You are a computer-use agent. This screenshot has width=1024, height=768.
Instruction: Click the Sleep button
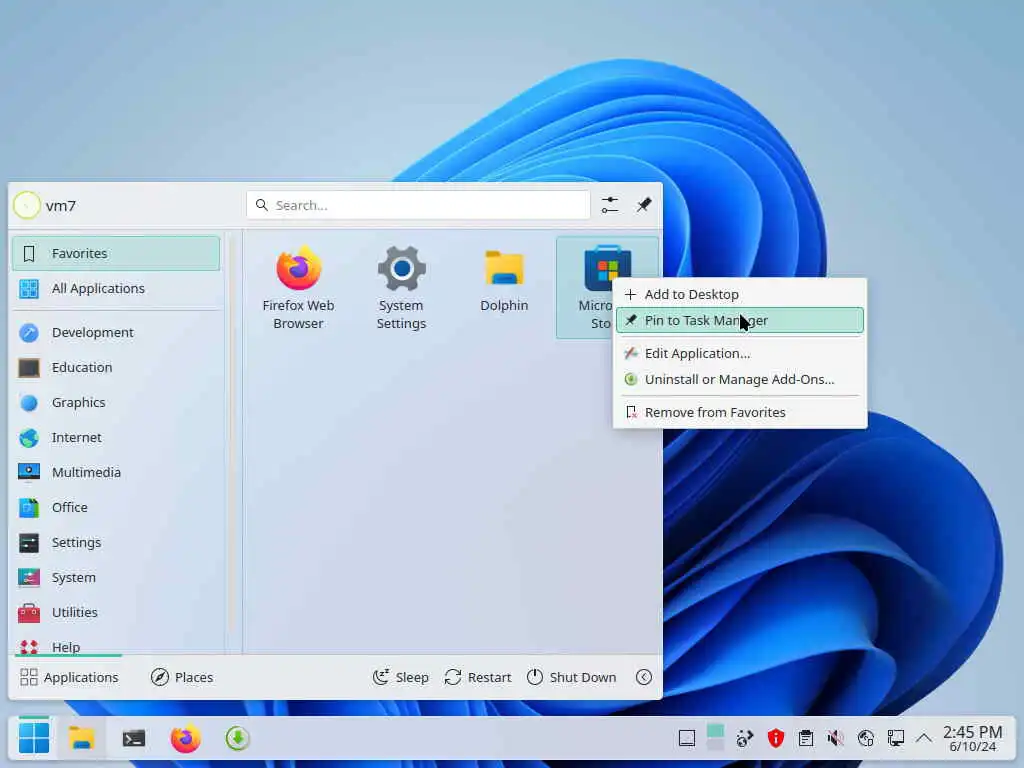pyautogui.click(x=400, y=677)
